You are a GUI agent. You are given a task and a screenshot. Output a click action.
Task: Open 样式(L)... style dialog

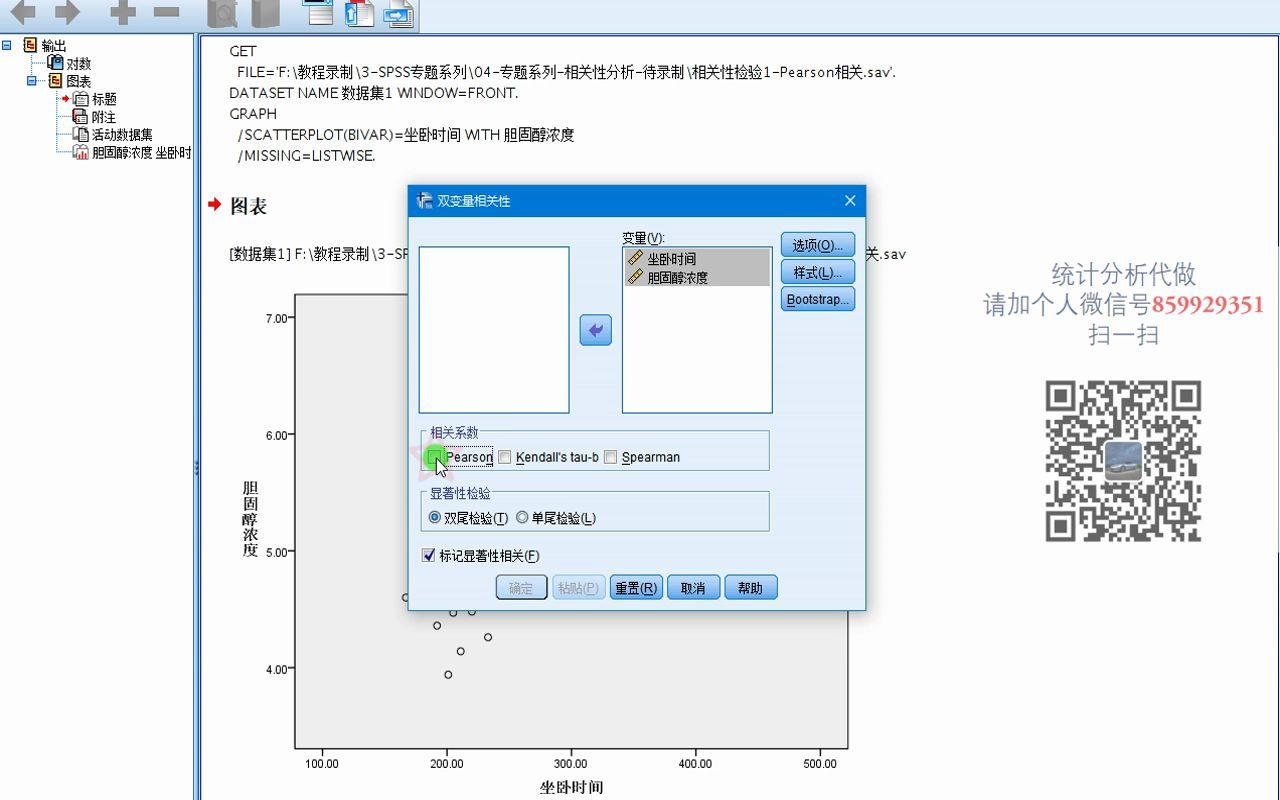pyautogui.click(x=818, y=272)
